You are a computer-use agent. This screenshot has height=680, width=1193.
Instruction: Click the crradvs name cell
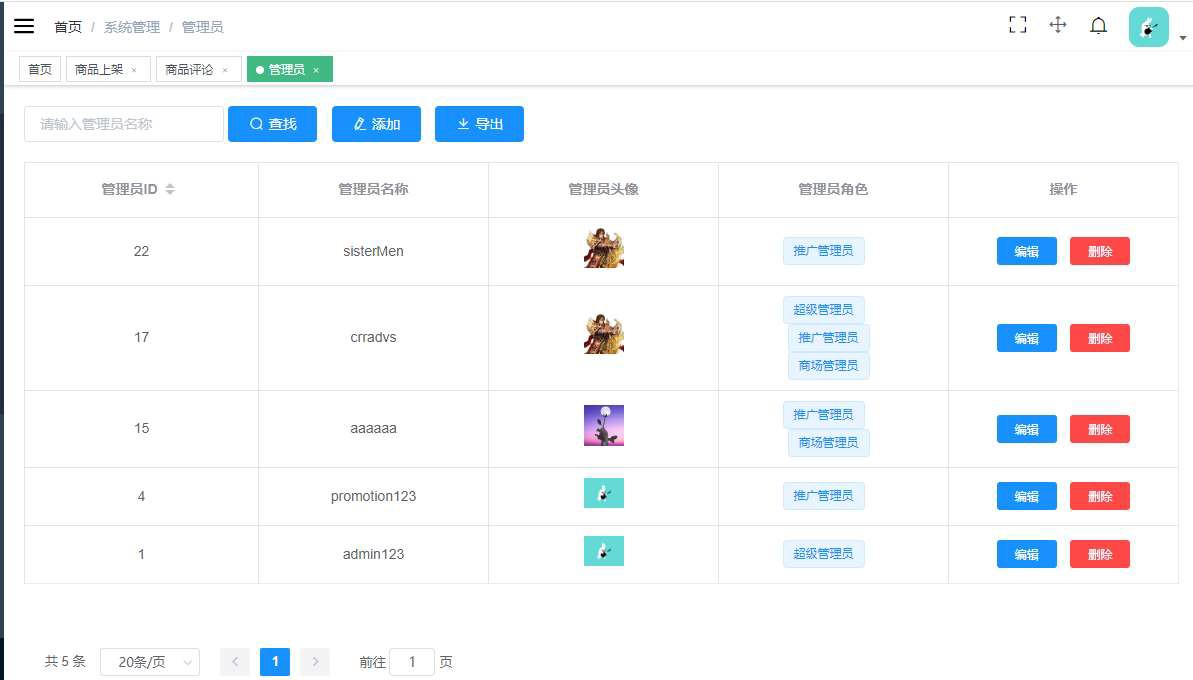coord(373,338)
